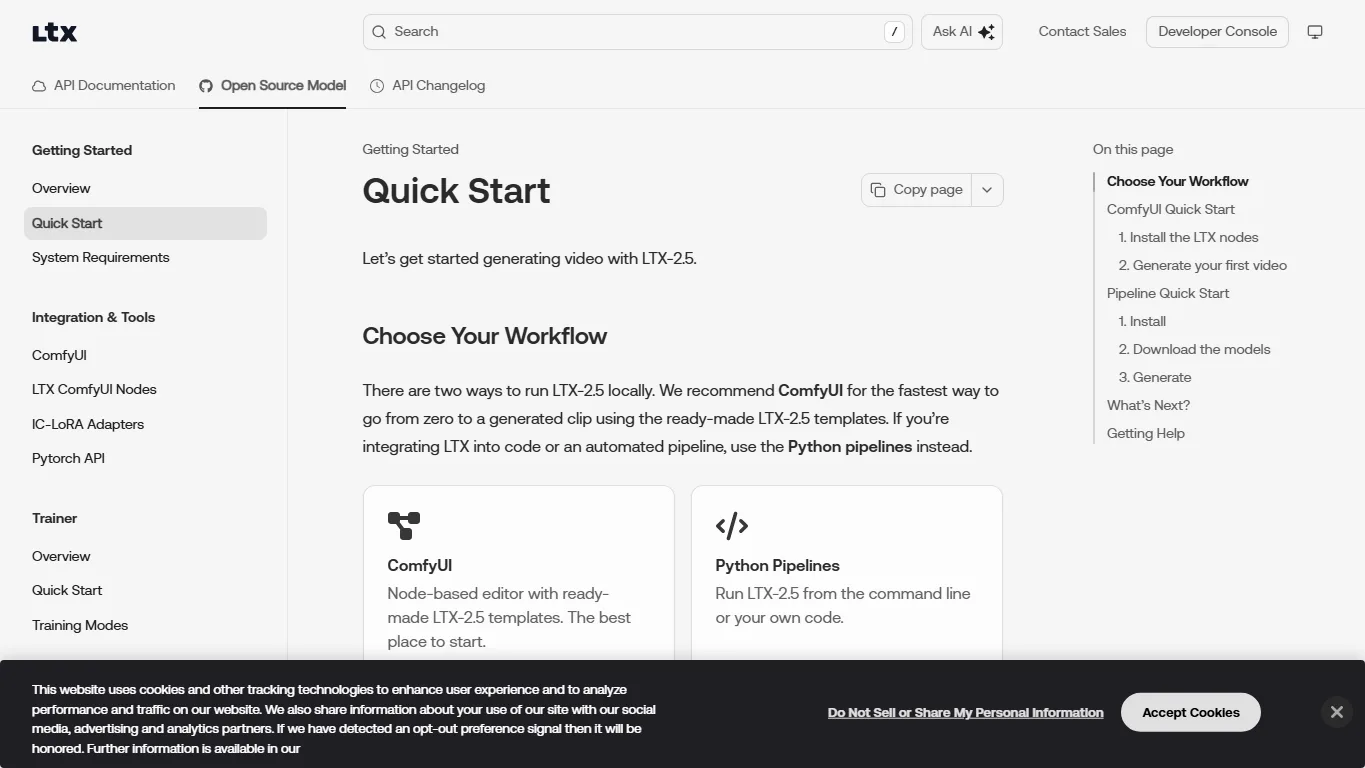Go to System Requirements in sidebar
This screenshot has height=768, width=1365.
click(x=101, y=258)
